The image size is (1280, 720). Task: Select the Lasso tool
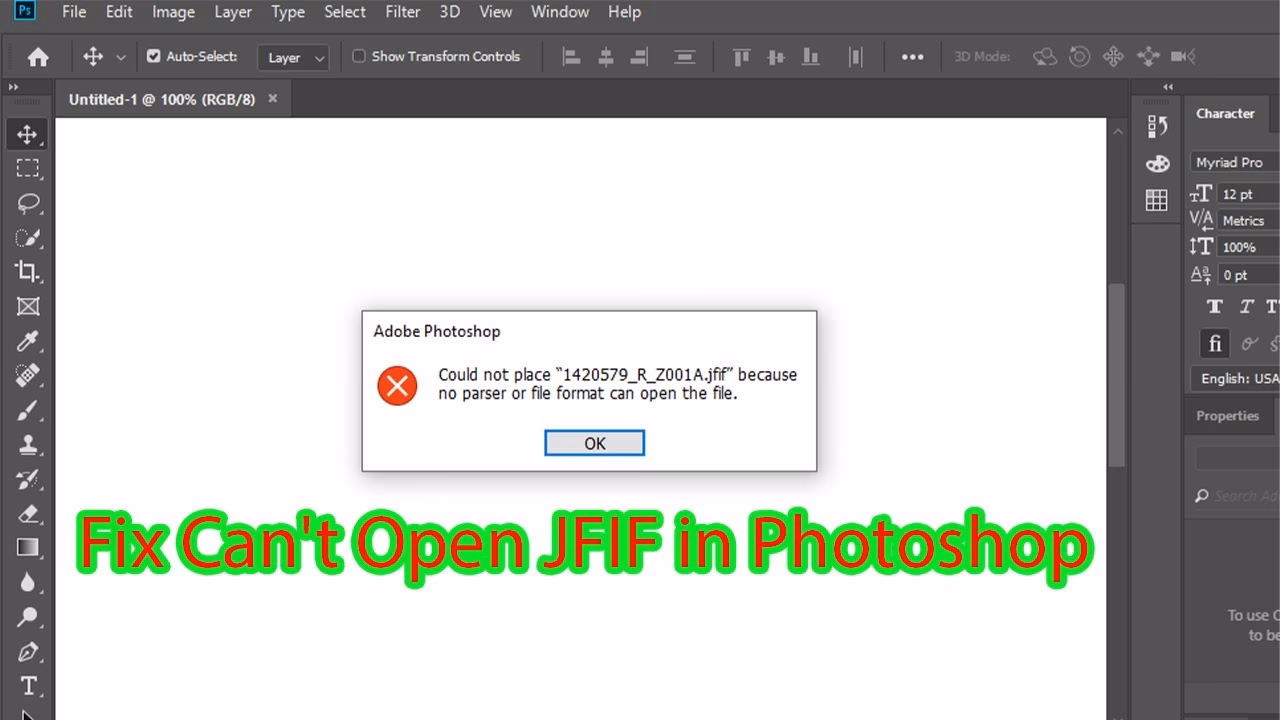[28, 203]
